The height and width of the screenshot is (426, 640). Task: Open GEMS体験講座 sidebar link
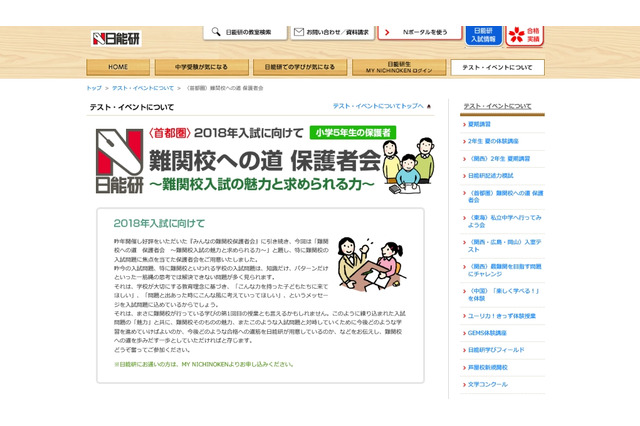coord(487,333)
